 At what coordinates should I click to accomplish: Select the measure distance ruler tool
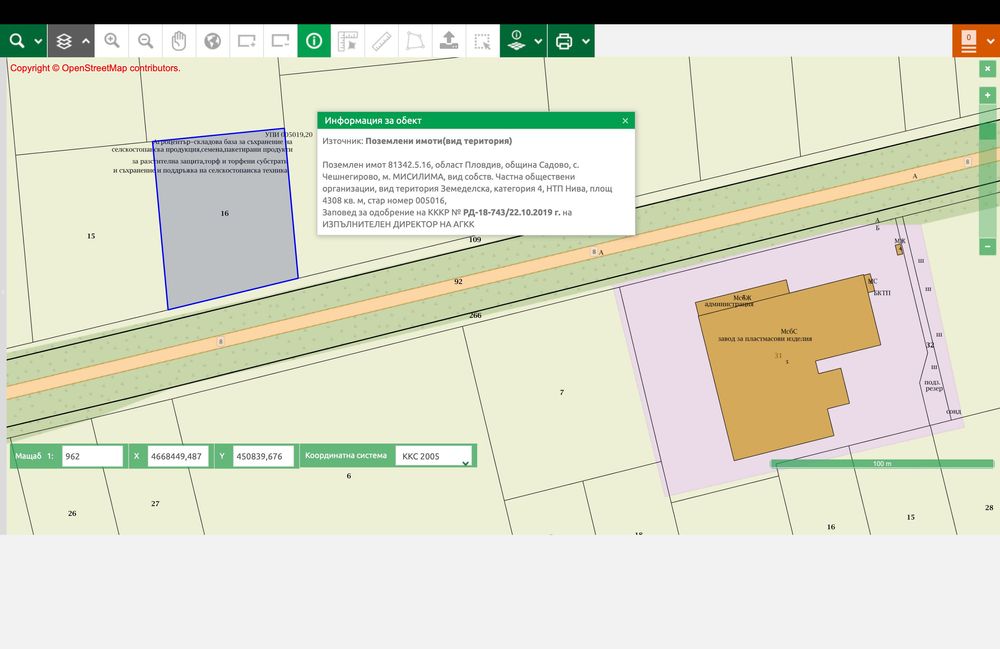(x=381, y=41)
